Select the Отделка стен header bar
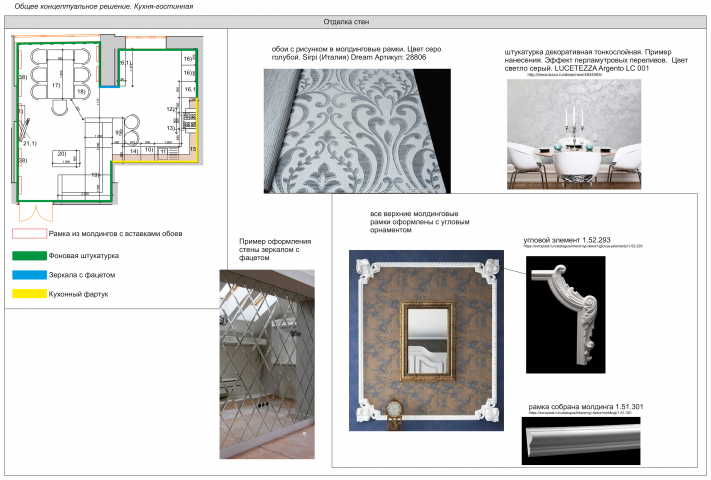The height and width of the screenshot is (480, 711). [355, 22]
